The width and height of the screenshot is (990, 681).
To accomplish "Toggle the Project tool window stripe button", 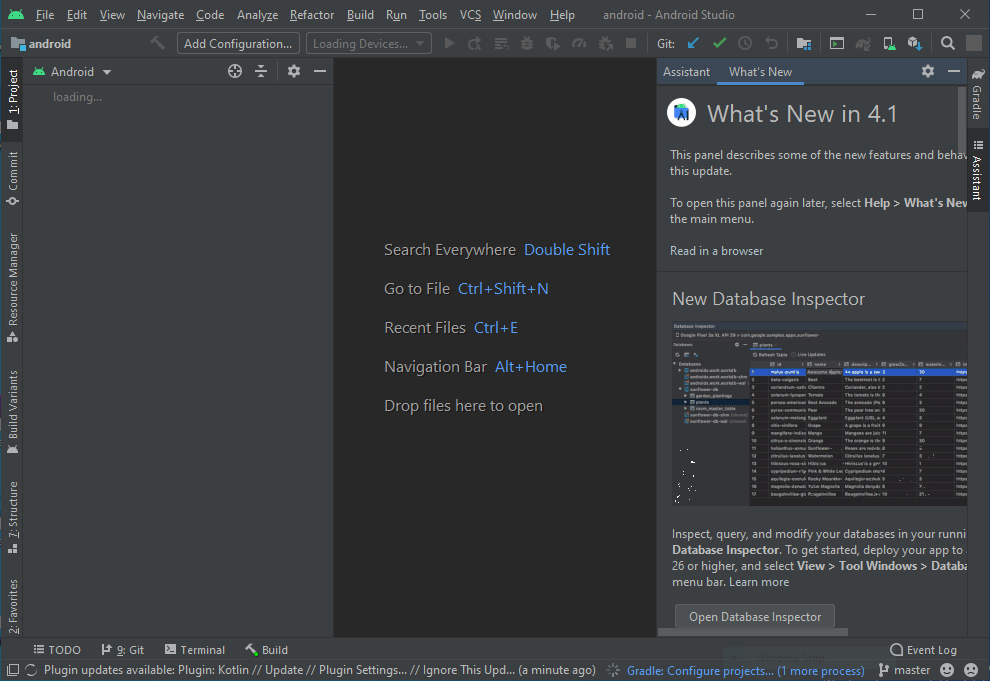I will 13,99.
